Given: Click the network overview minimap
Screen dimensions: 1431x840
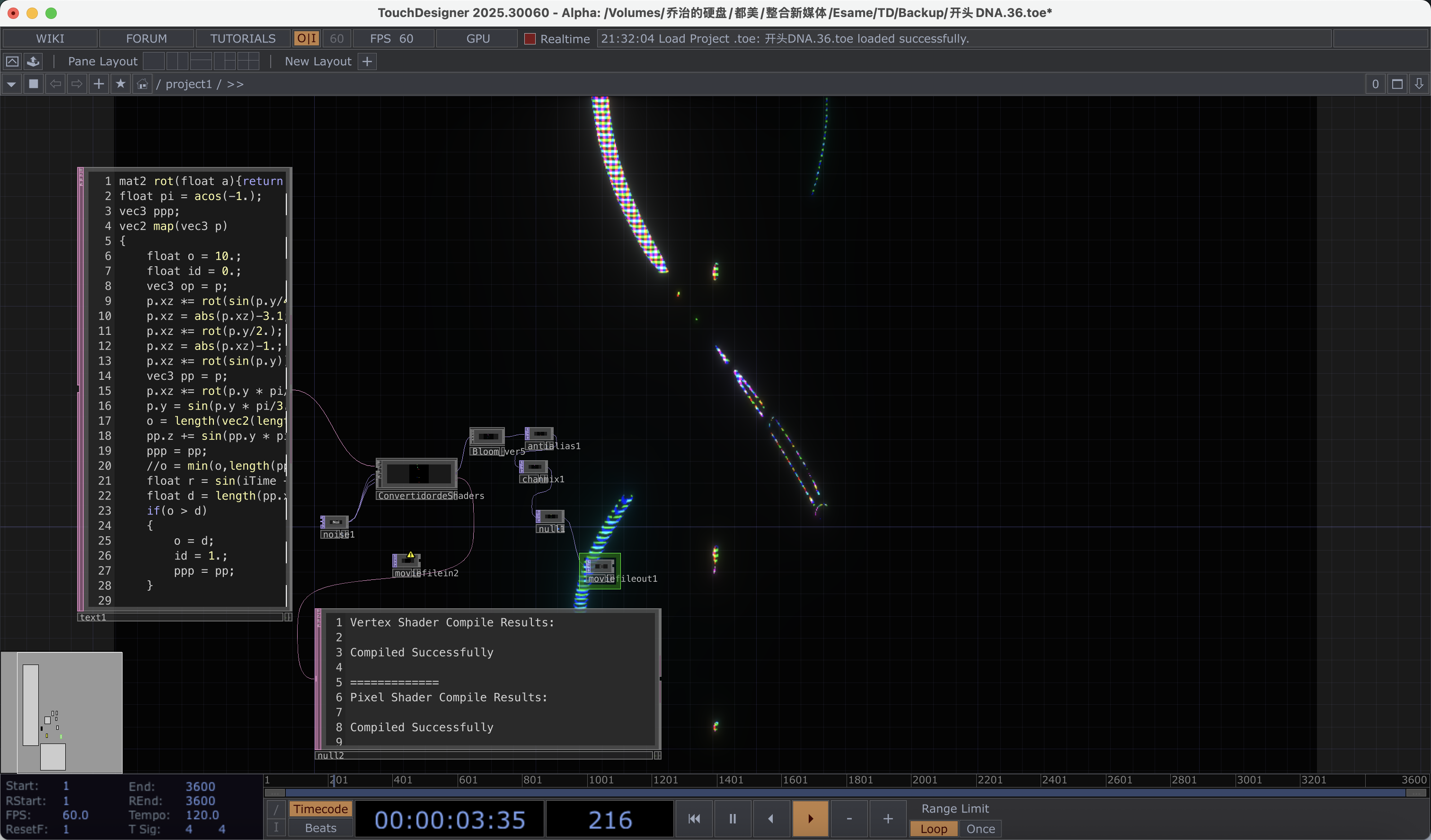Looking at the screenshot, I should point(62,712).
